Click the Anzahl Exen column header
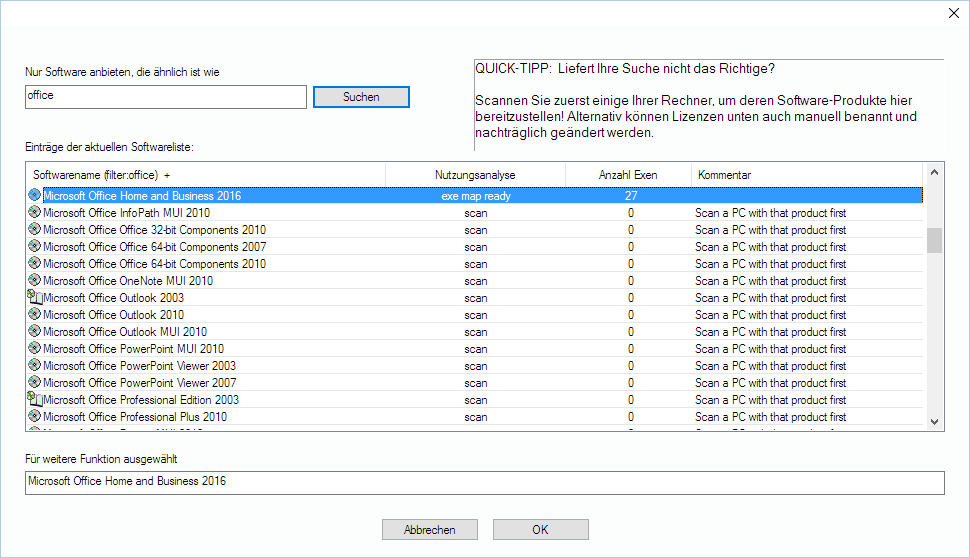This screenshot has height=558, width=970. 628,175
